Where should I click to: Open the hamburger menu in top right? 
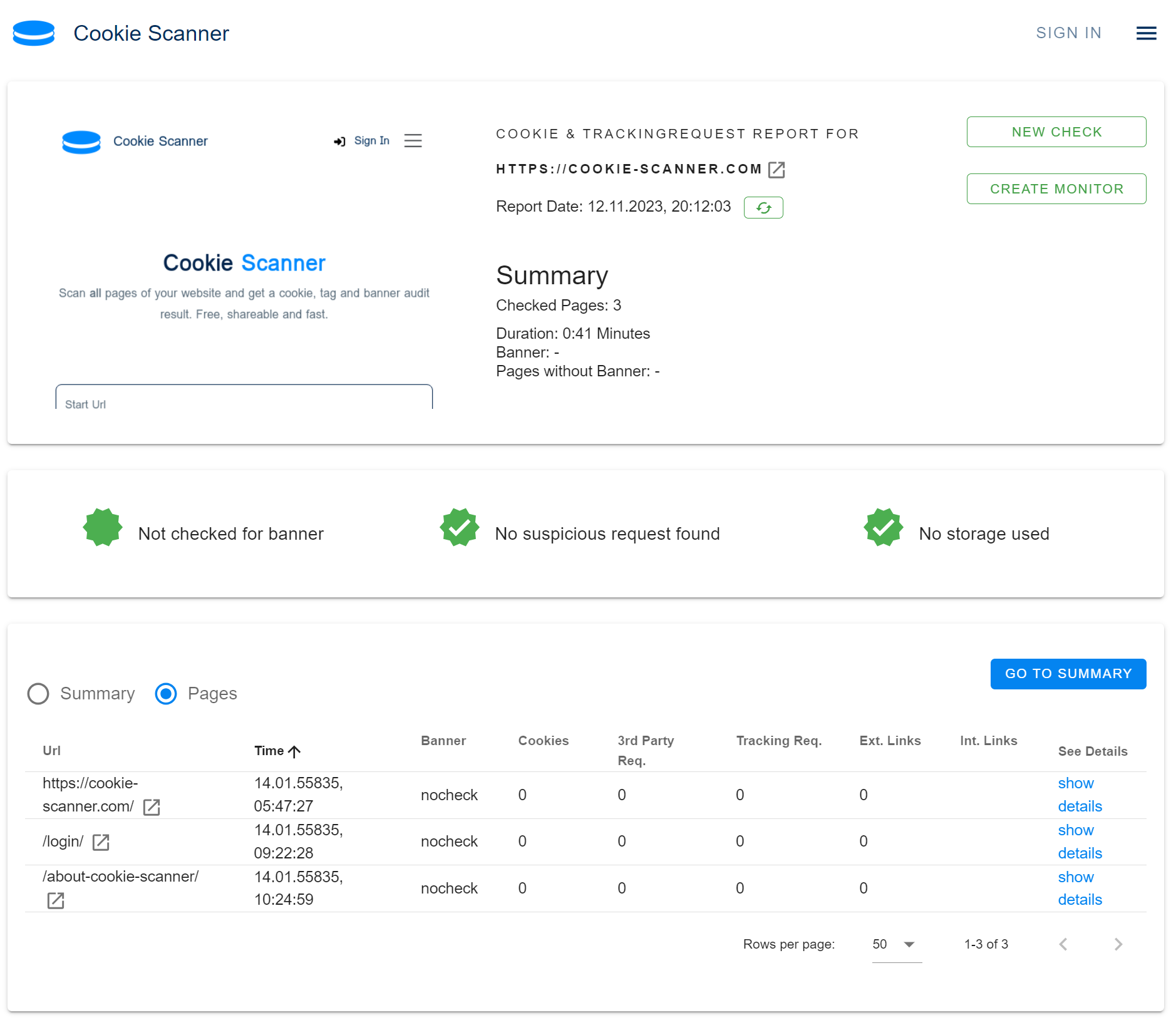tap(1146, 33)
